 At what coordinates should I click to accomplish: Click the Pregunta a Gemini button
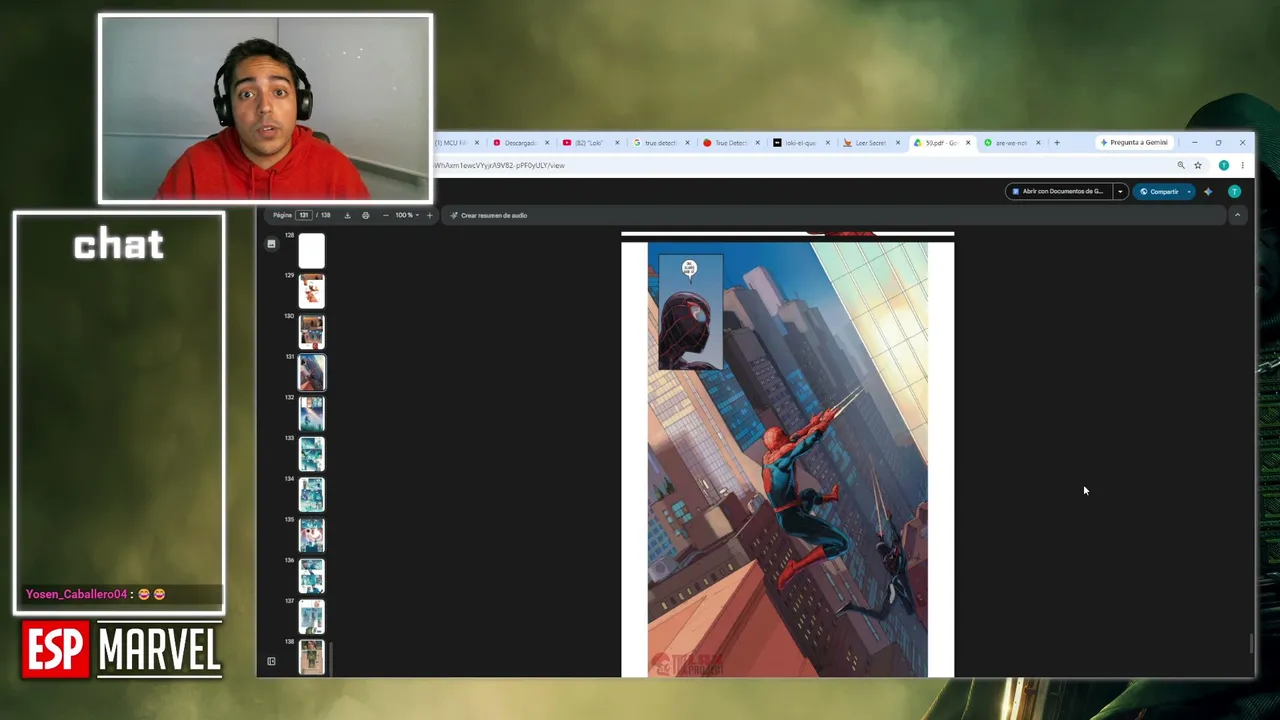pos(1134,142)
